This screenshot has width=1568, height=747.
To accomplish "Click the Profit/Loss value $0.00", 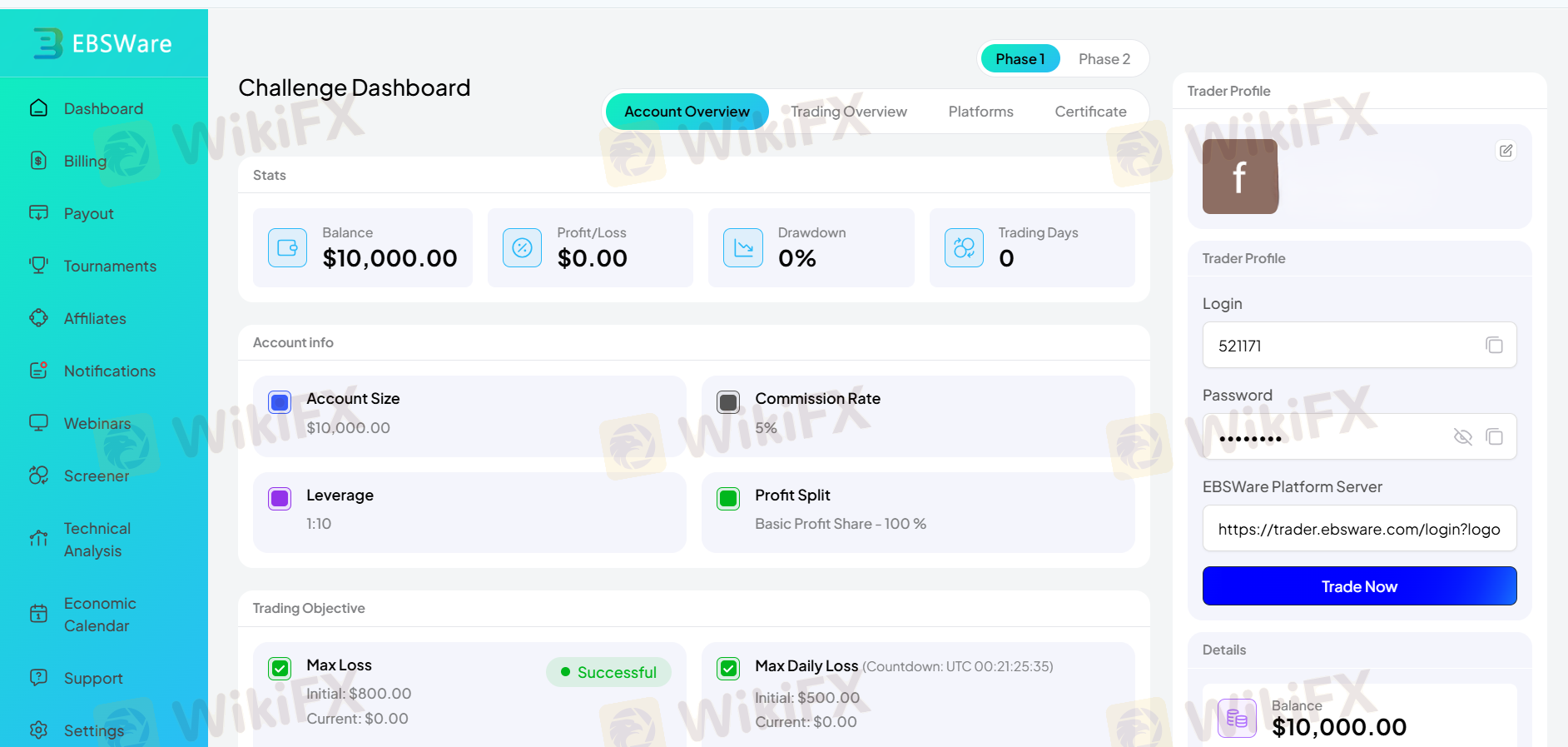I will (592, 258).
